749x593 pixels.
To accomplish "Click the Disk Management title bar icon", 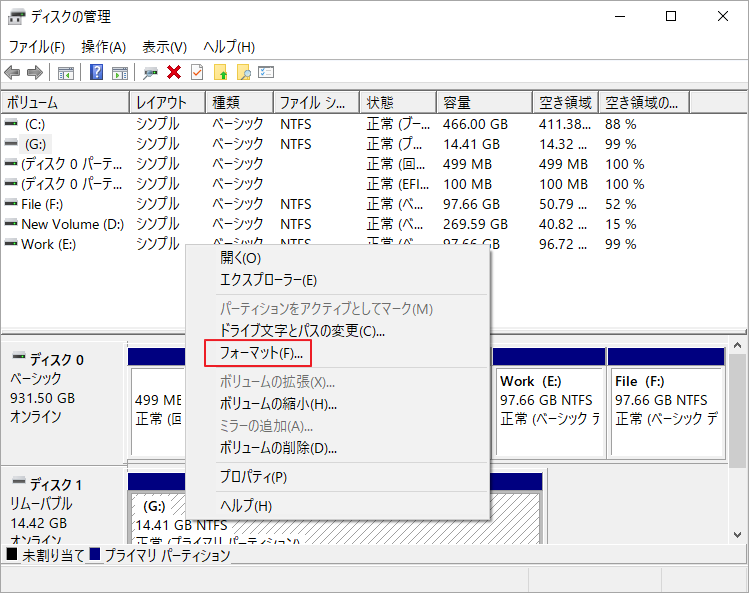I will tap(16, 17).
